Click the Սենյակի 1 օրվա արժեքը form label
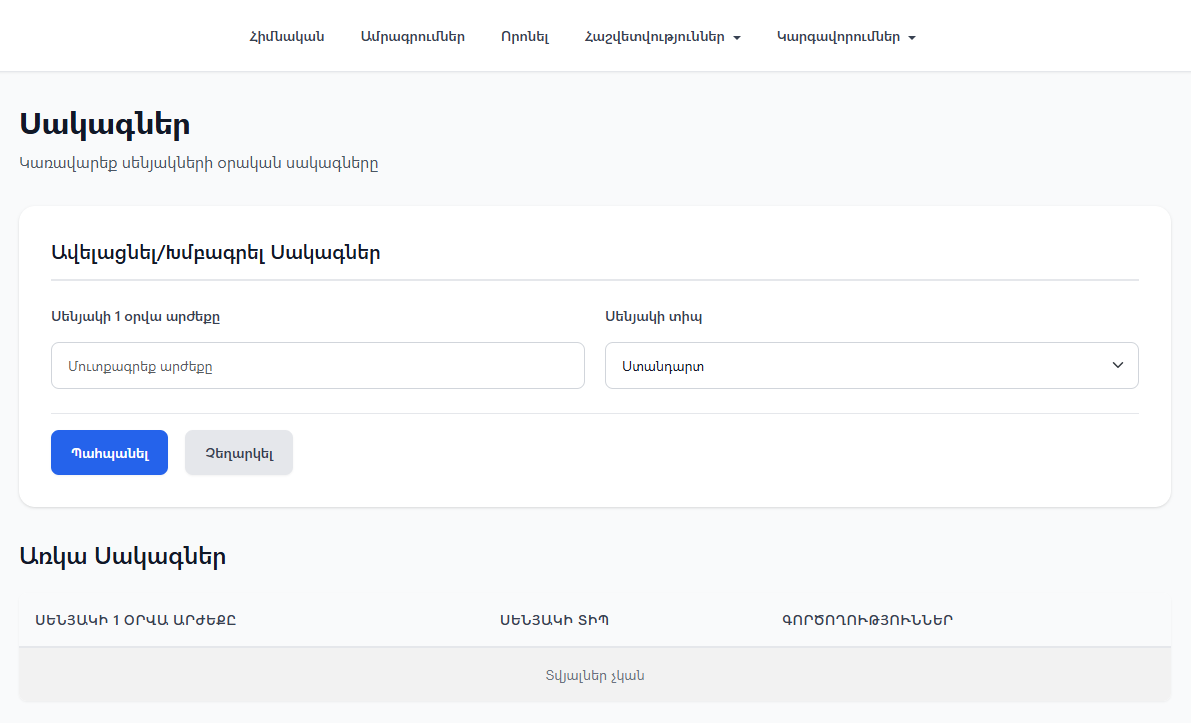Viewport: 1191px width, 723px height. 135,316
